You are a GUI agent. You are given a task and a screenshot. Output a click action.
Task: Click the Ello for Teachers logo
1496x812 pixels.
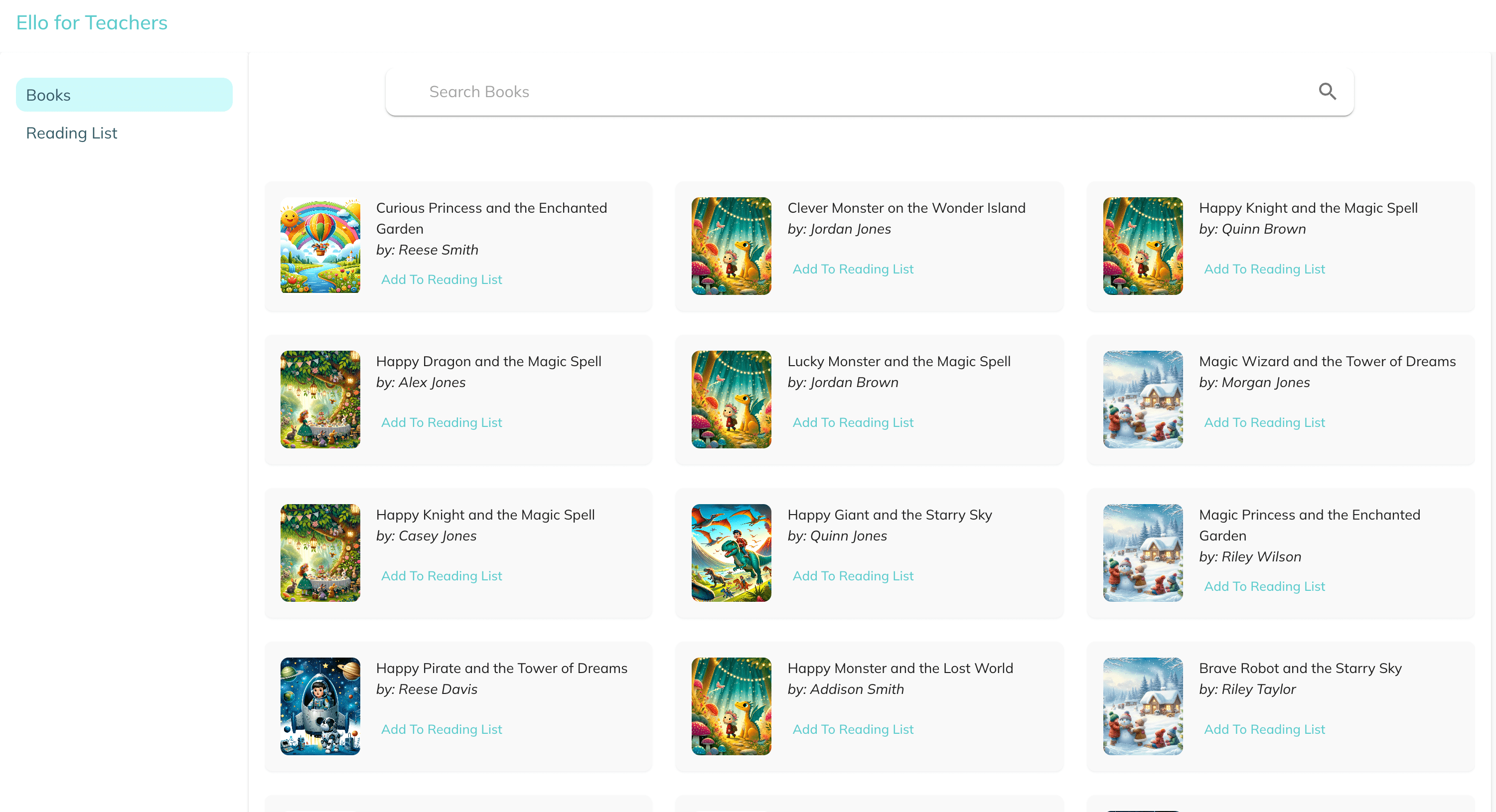click(92, 22)
